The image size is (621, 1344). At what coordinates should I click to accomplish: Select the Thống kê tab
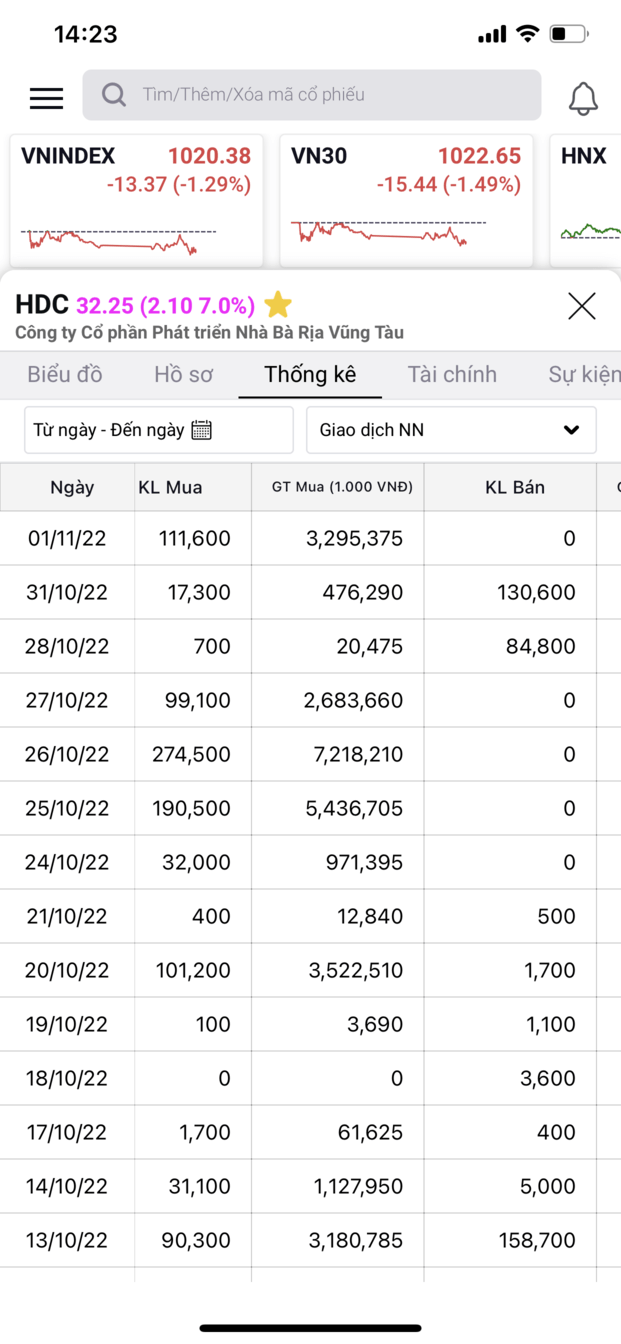click(x=310, y=375)
